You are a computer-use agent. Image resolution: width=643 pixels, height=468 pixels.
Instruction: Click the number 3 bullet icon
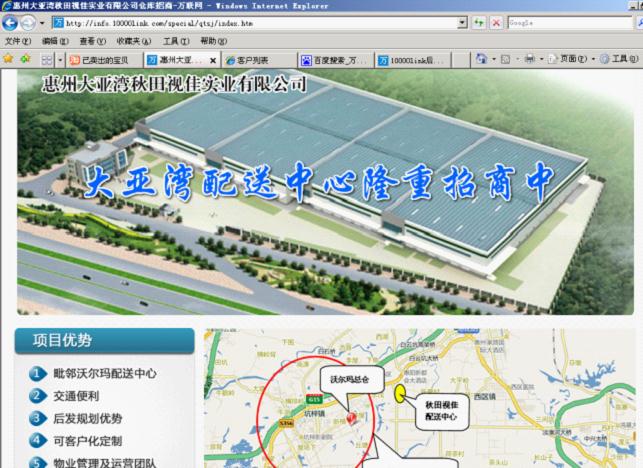pos(37,418)
